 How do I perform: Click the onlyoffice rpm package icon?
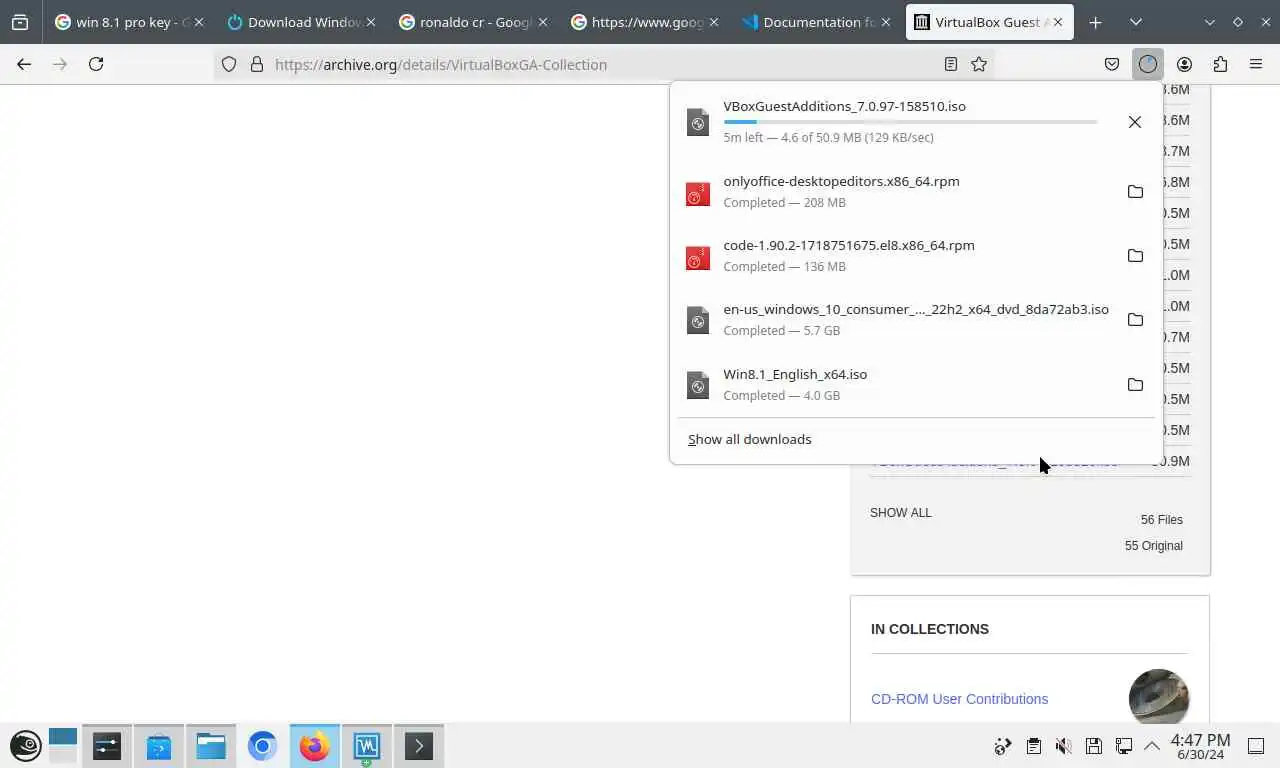698,192
